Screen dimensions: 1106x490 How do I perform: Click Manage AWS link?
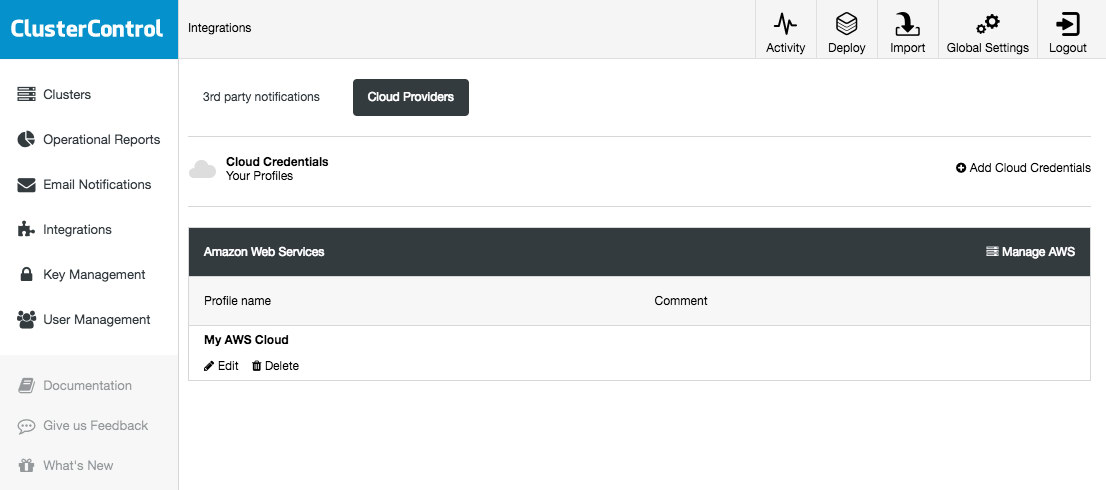tap(1031, 252)
